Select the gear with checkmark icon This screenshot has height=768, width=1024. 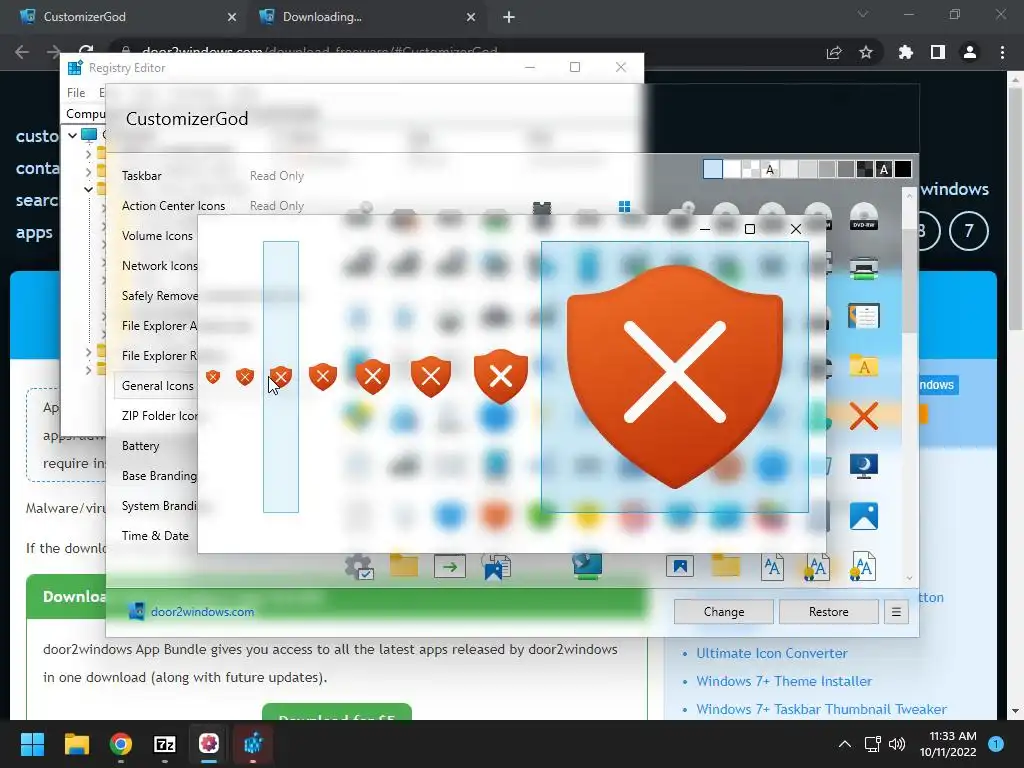tap(359, 566)
